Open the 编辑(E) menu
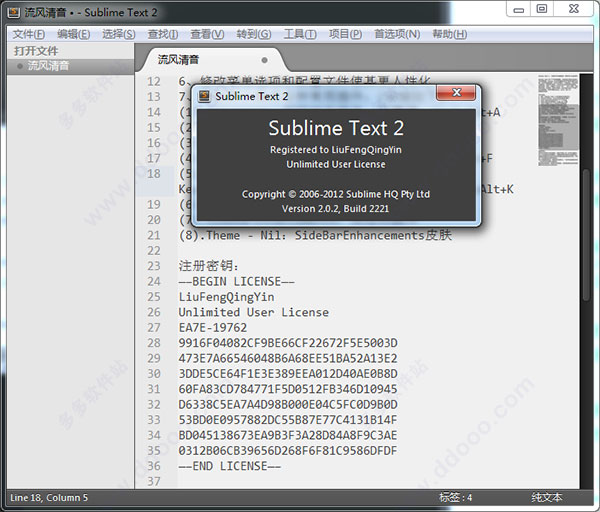 (73, 34)
